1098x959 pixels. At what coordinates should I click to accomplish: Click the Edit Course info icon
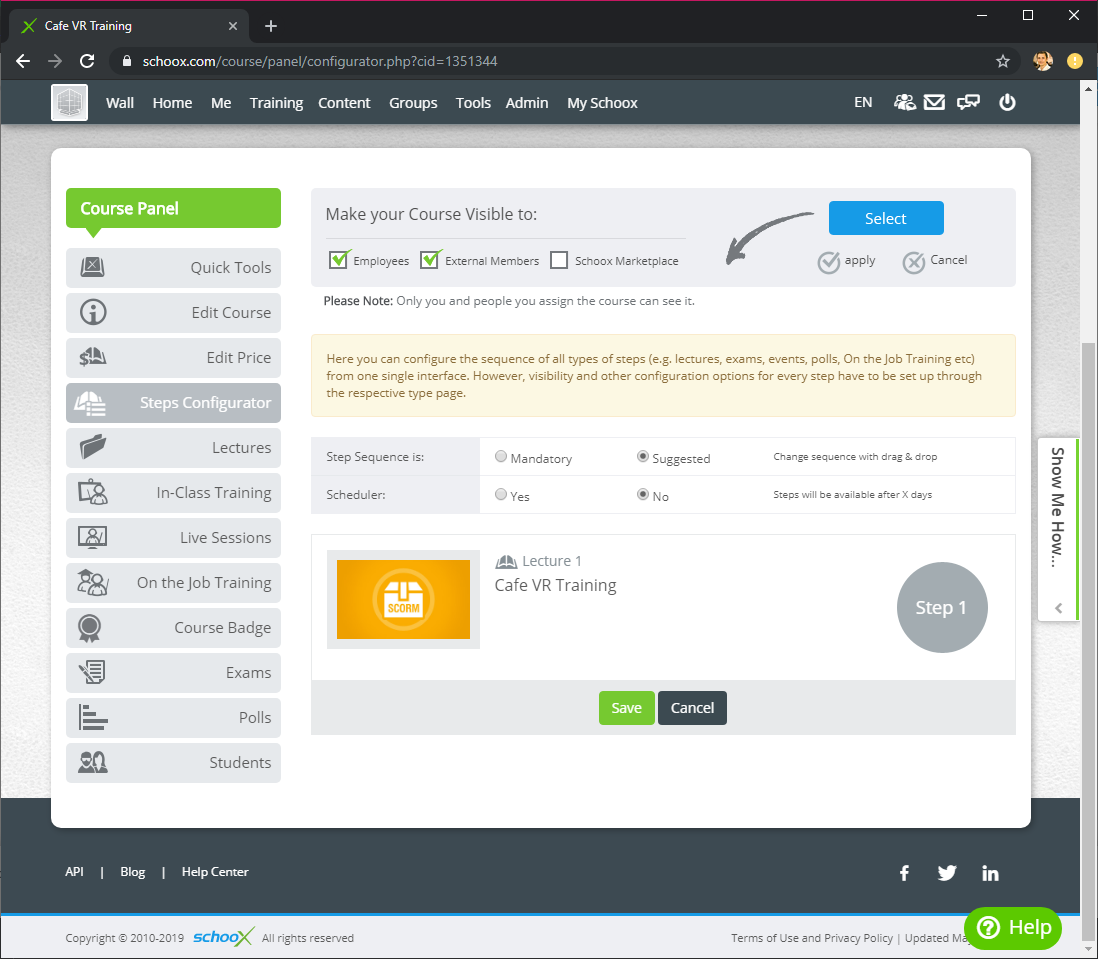tap(92, 312)
